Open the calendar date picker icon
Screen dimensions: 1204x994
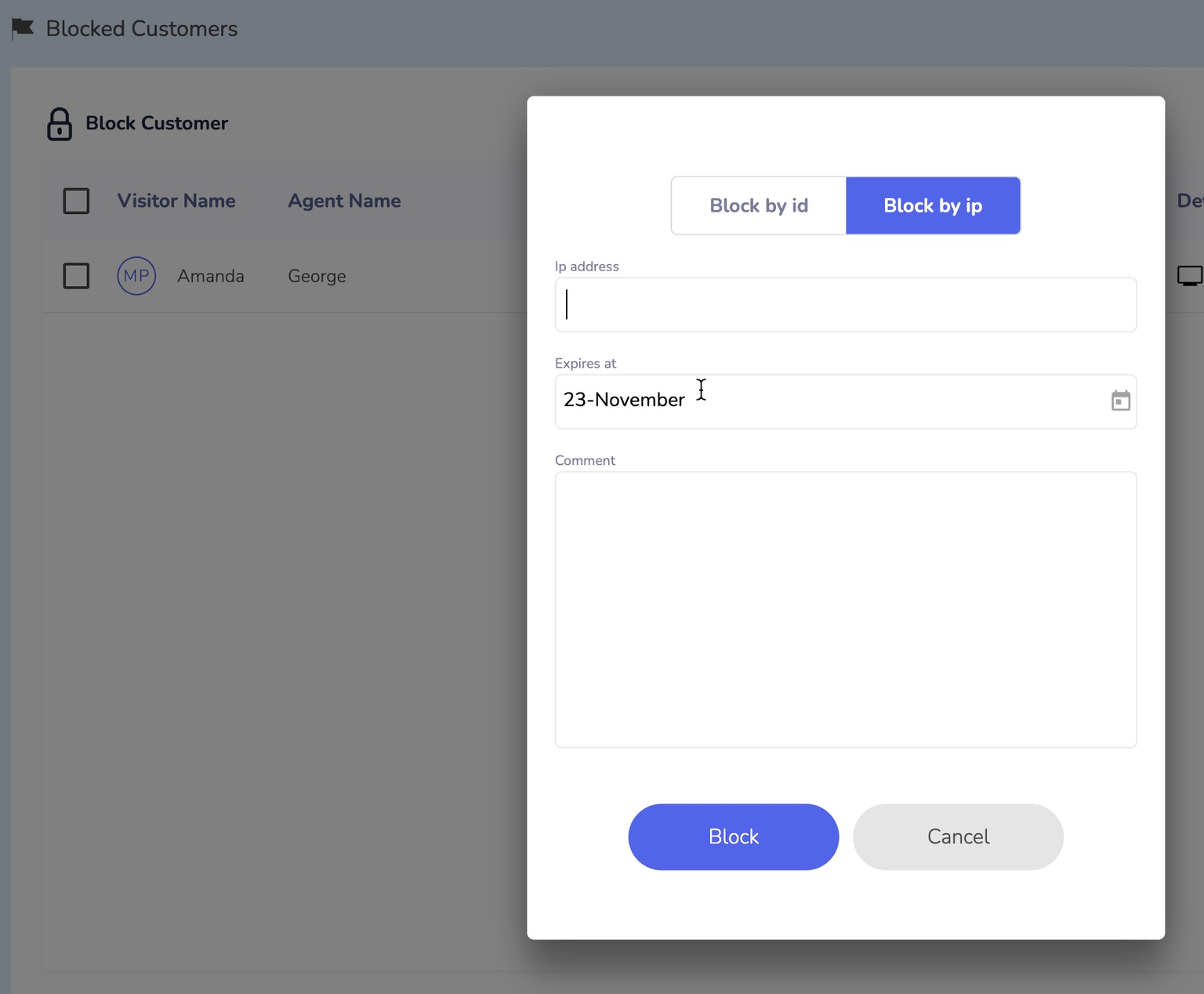1120,401
